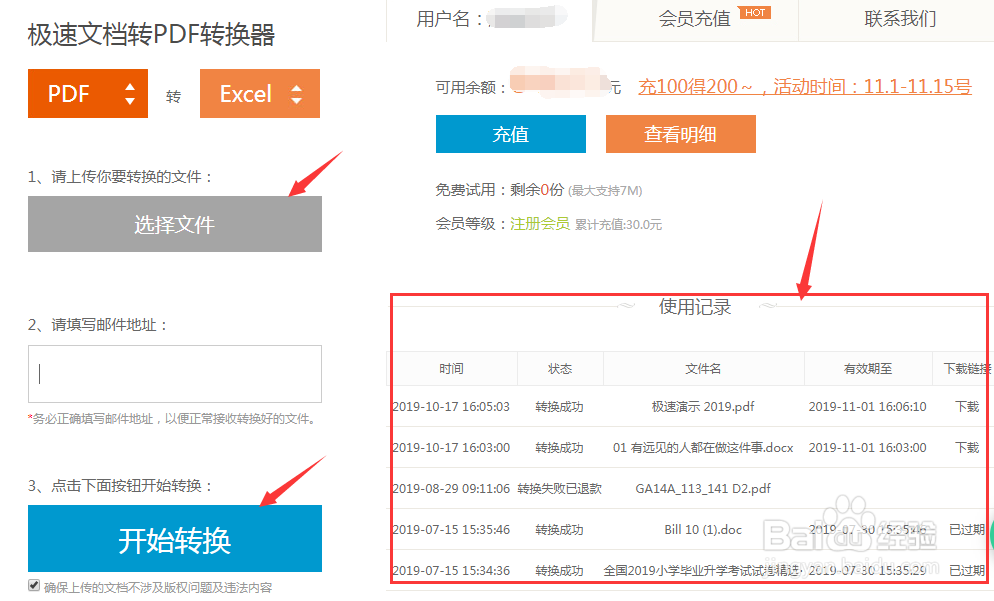Screen dimensions: 994x601
Task: Click the HOT badge icon
Action: [x=755, y=12]
